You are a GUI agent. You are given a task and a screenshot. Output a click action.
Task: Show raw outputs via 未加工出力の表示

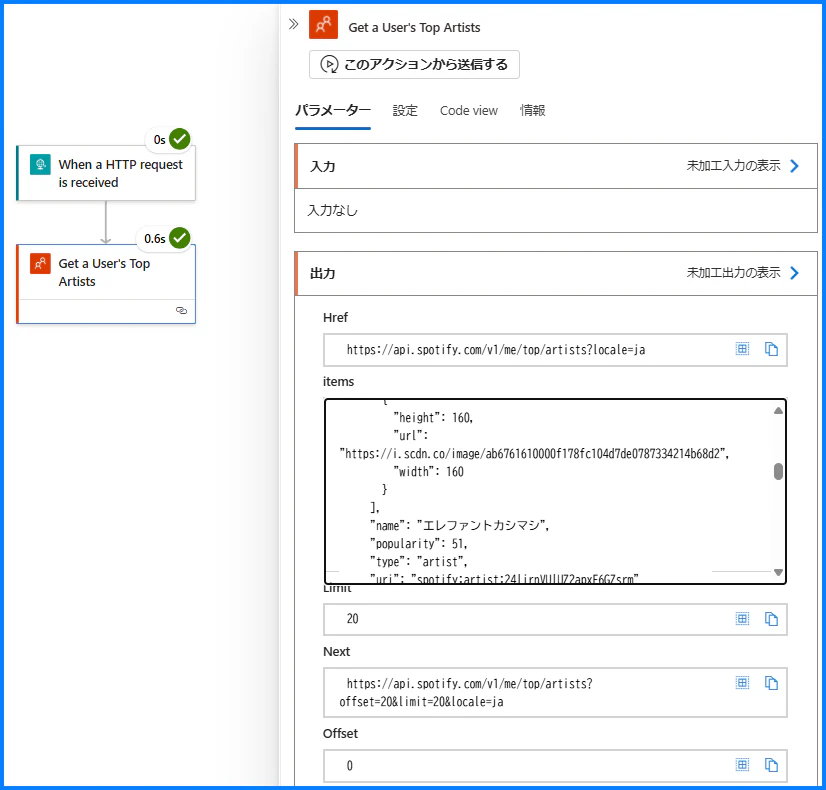(x=733, y=273)
